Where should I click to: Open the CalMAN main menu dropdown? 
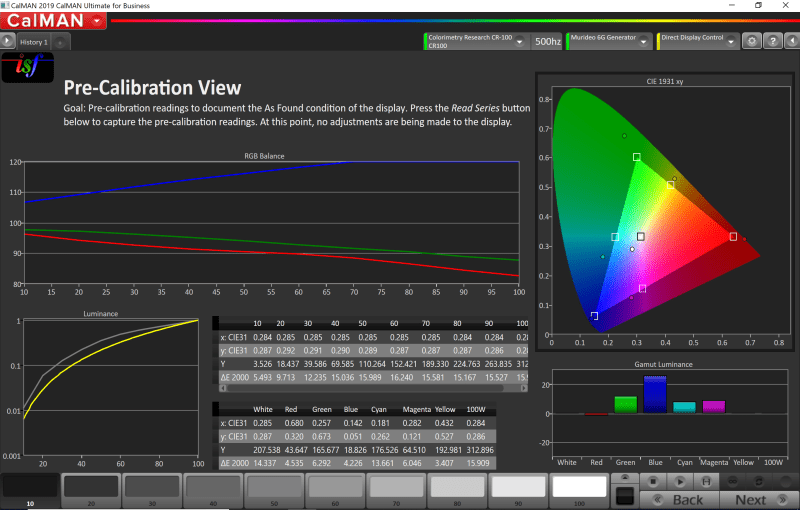(97, 21)
